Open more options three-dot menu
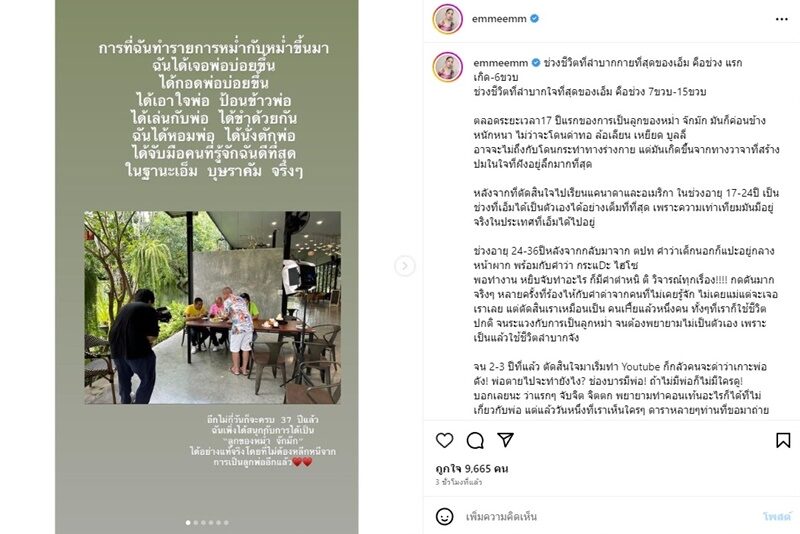The image size is (800, 534). (x=782, y=19)
